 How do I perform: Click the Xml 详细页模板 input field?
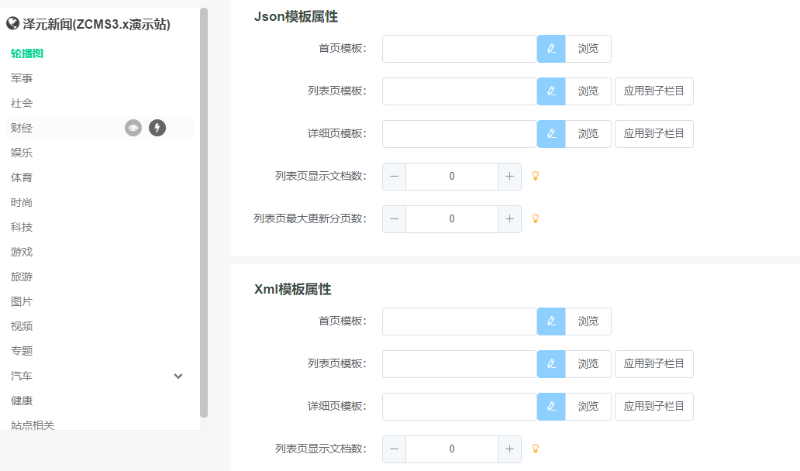click(459, 406)
